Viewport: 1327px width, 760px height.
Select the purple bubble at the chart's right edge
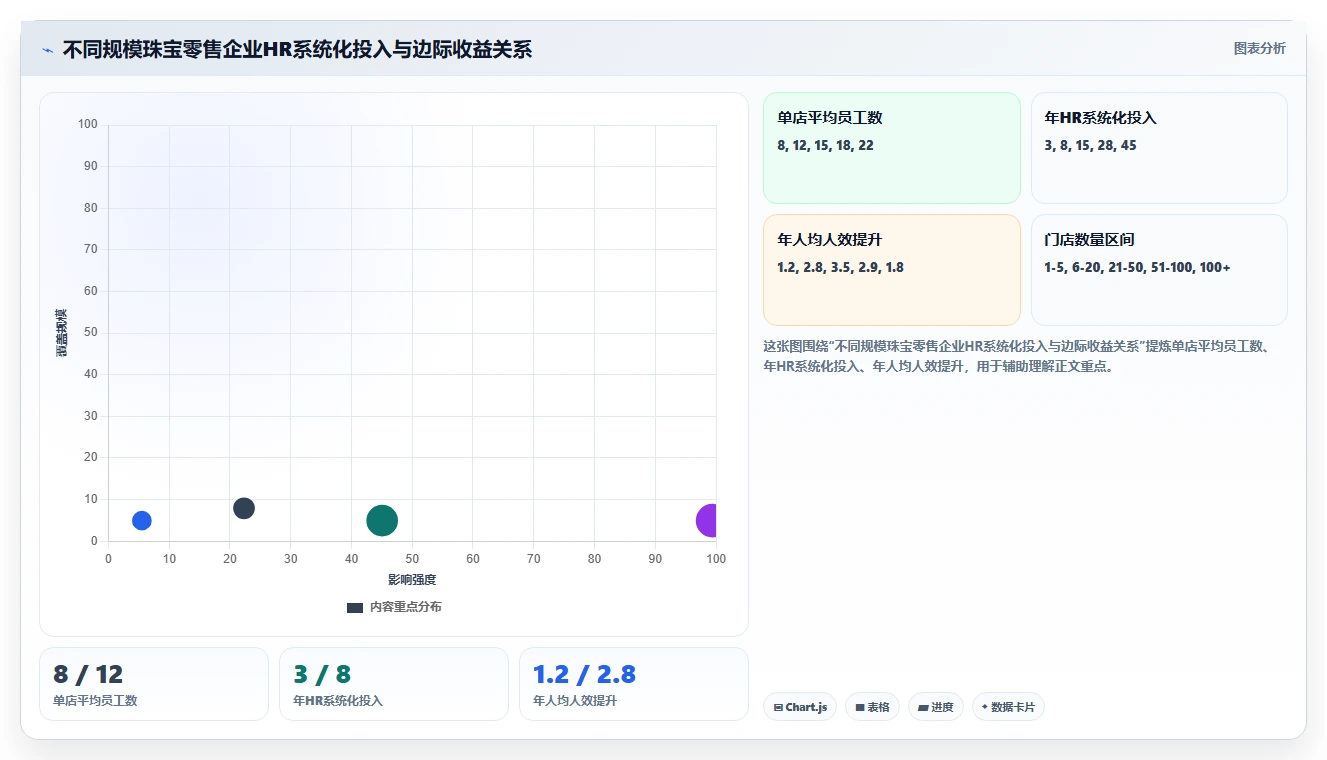pos(707,520)
